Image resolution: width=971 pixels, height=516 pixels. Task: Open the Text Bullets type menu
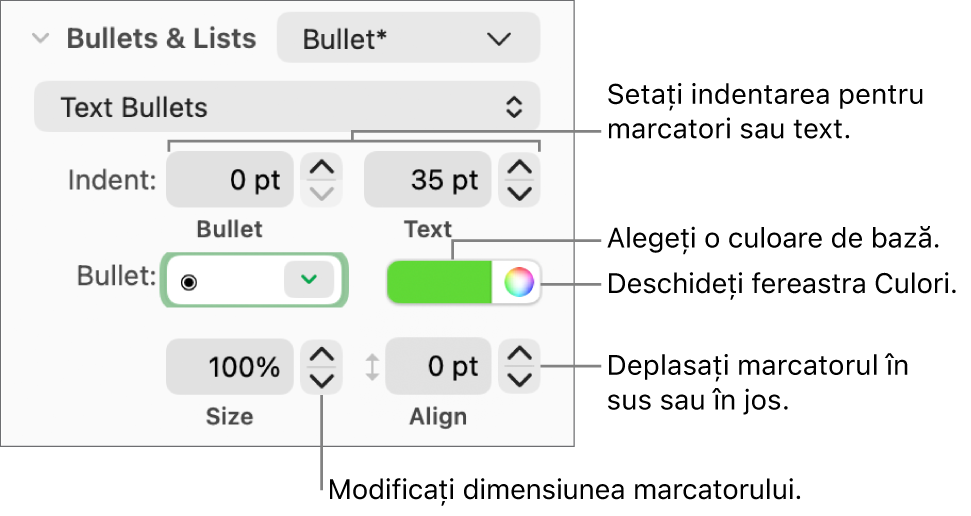pyautogui.click(x=287, y=107)
